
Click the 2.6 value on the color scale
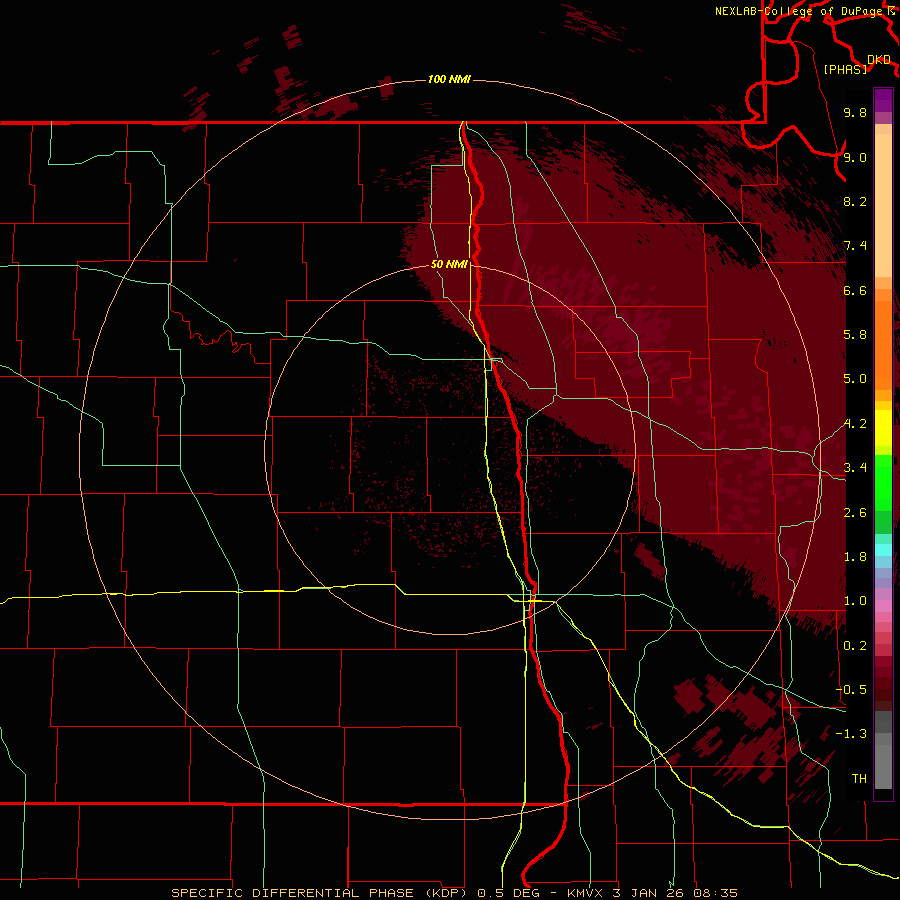coord(855,513)
